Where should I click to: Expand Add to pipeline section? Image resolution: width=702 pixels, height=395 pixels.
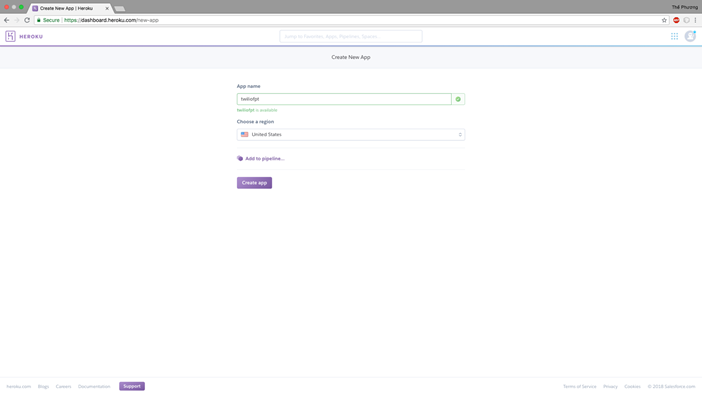point(265,159)
